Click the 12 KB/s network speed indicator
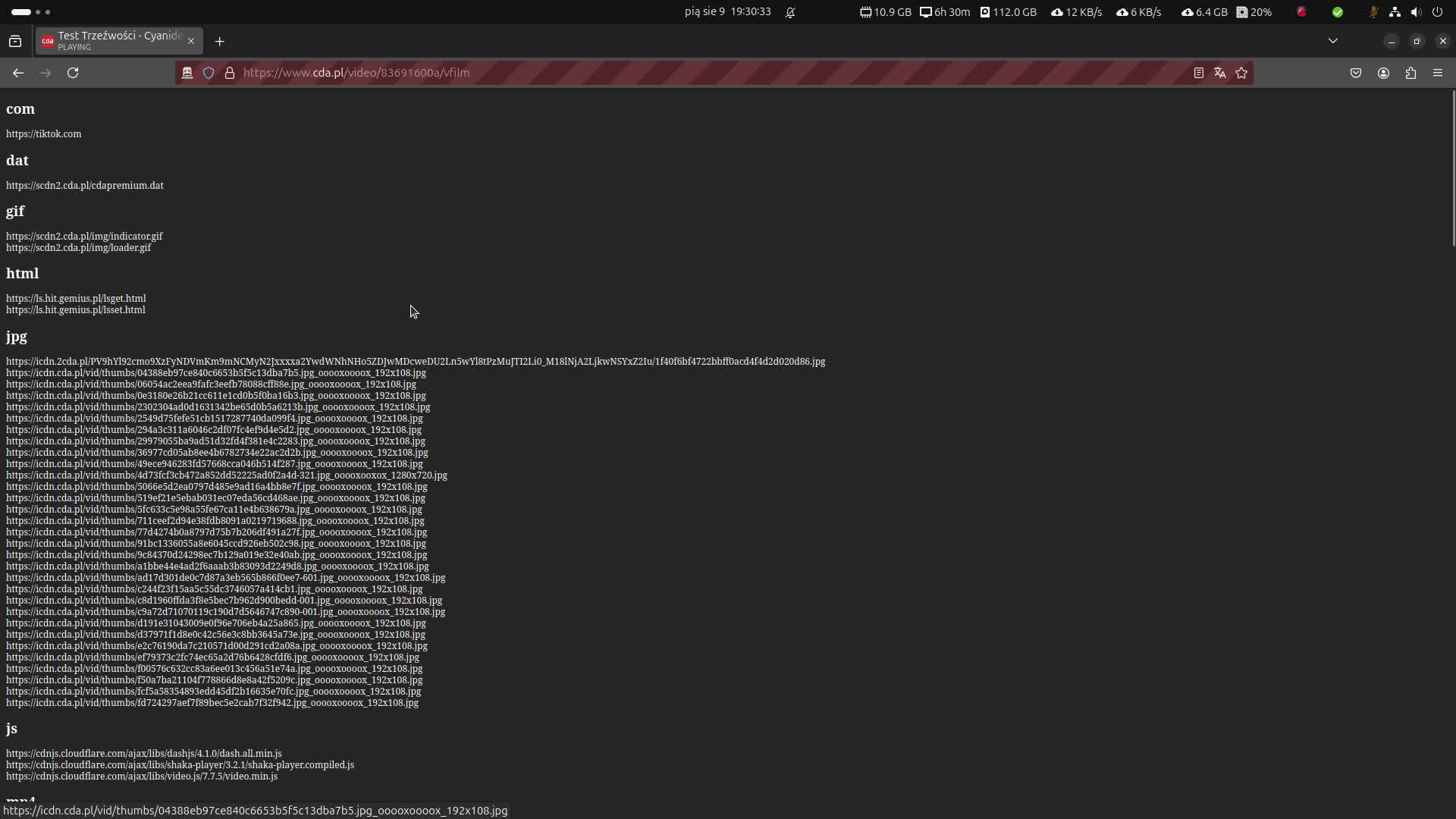The width and height of the screenshot is (1456, 819). (1076, 12)
